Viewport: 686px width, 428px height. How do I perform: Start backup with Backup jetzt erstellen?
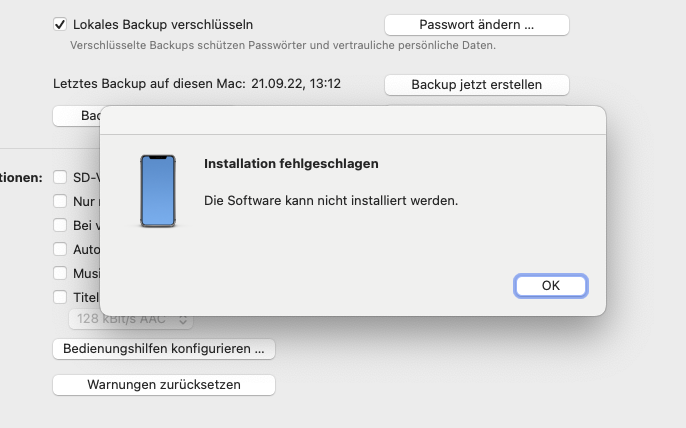click(476, 85)
